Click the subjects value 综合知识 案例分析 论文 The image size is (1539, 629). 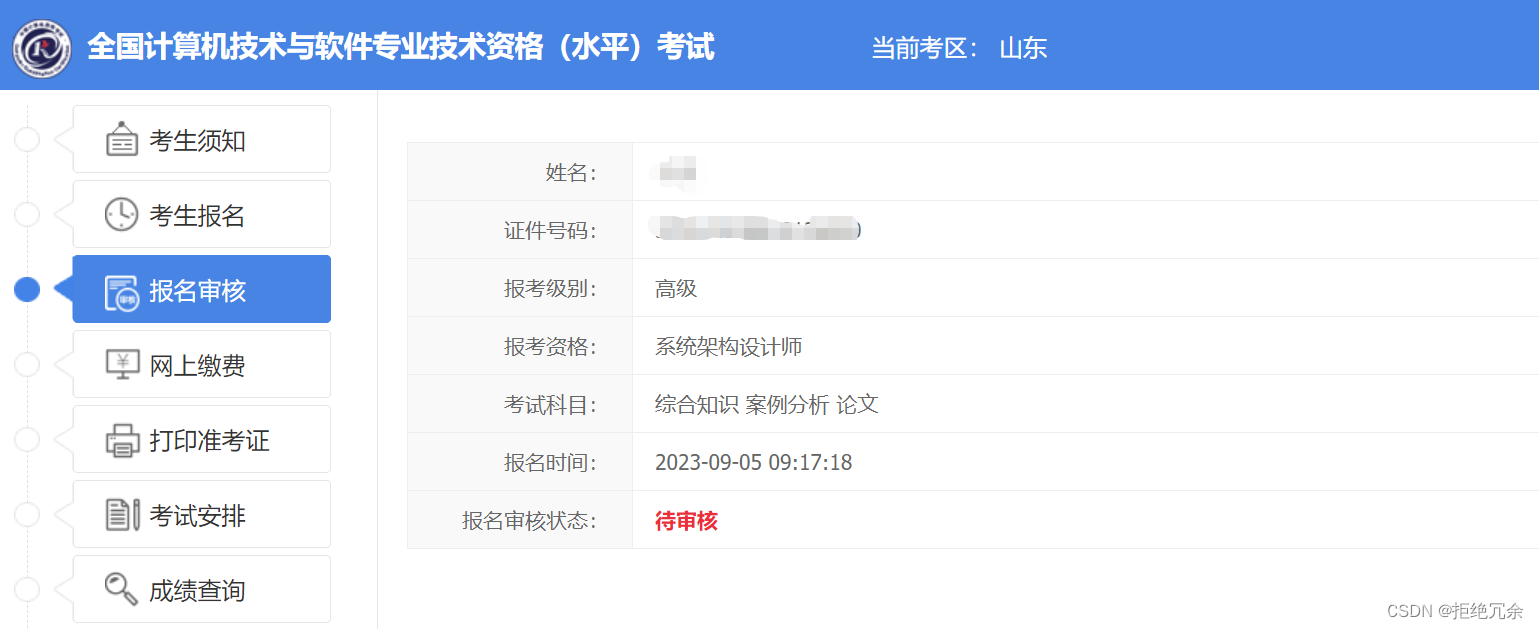pos(767,405)
